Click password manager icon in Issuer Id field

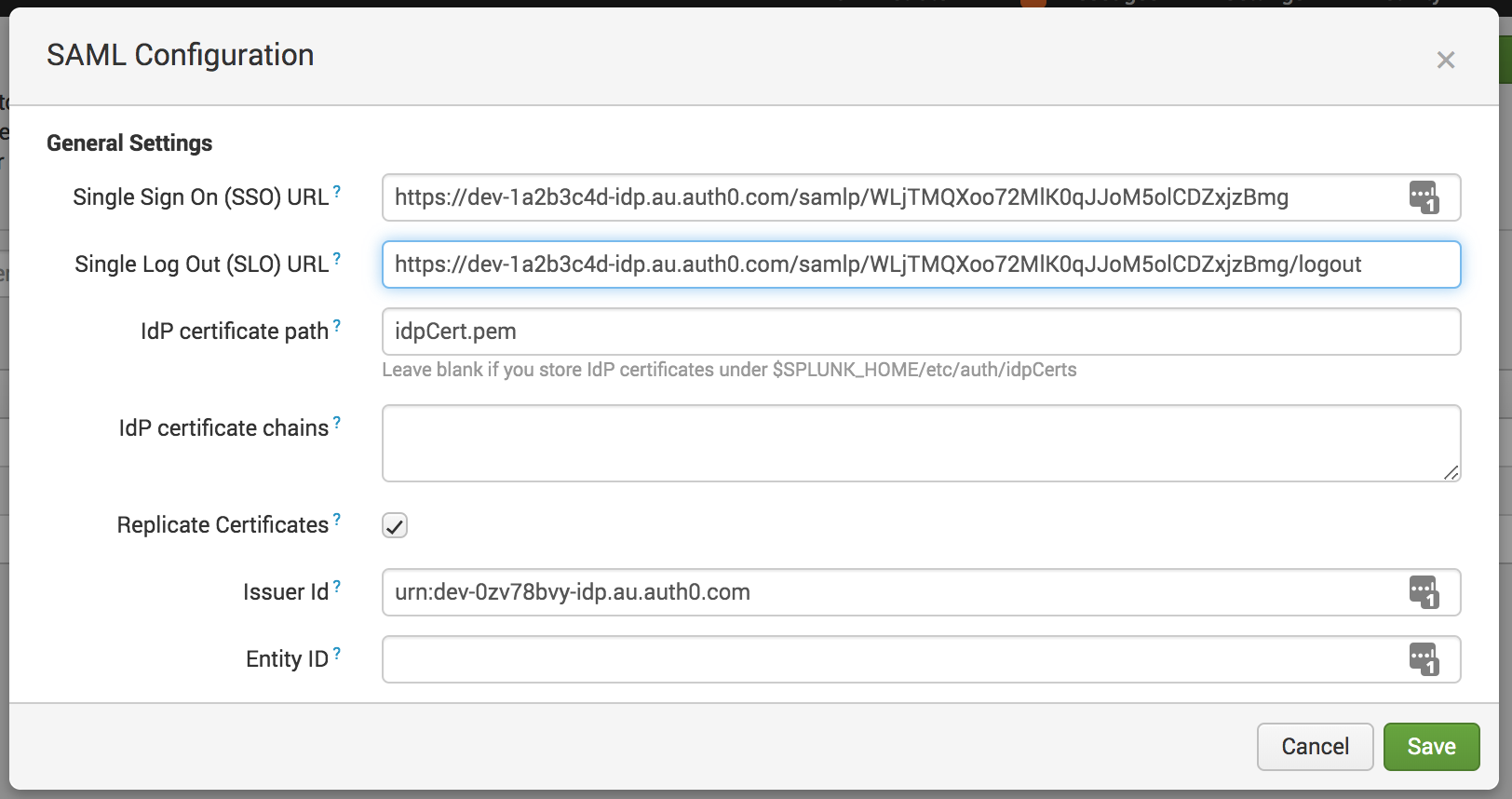[x=1423, y=592]
